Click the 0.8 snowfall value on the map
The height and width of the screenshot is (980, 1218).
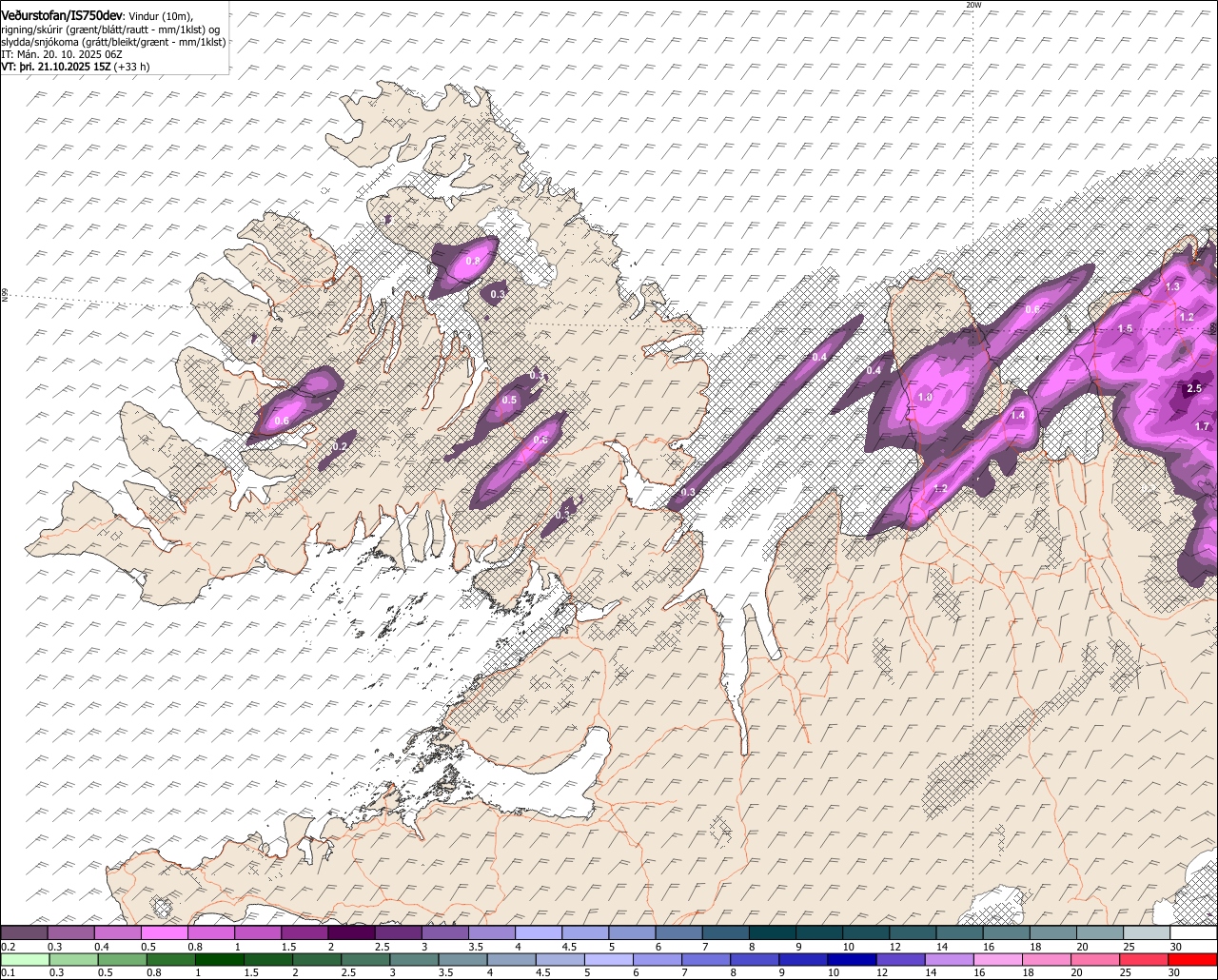(473, 260)
